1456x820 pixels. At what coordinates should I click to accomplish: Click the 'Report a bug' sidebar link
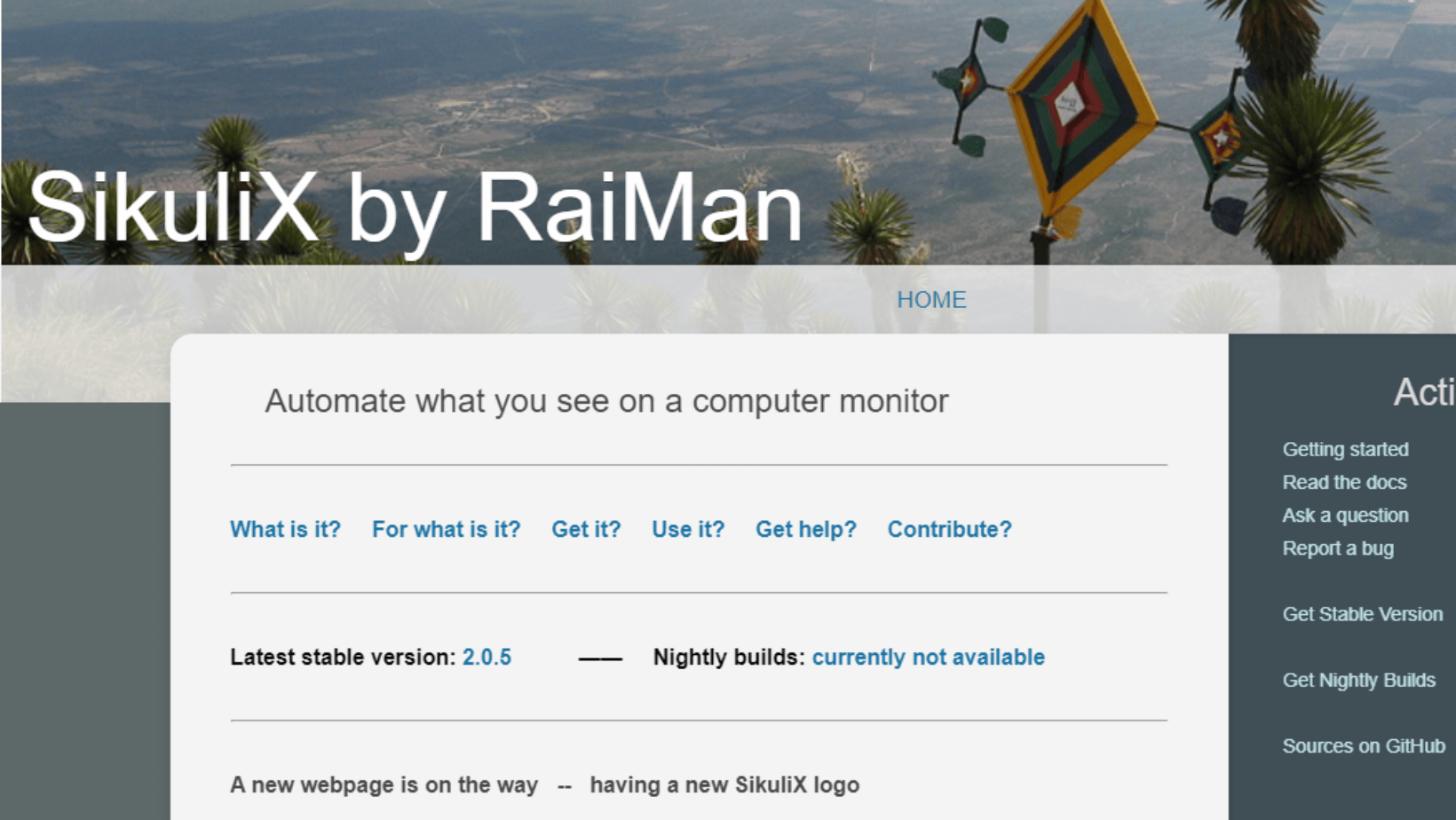[1338, 548]
